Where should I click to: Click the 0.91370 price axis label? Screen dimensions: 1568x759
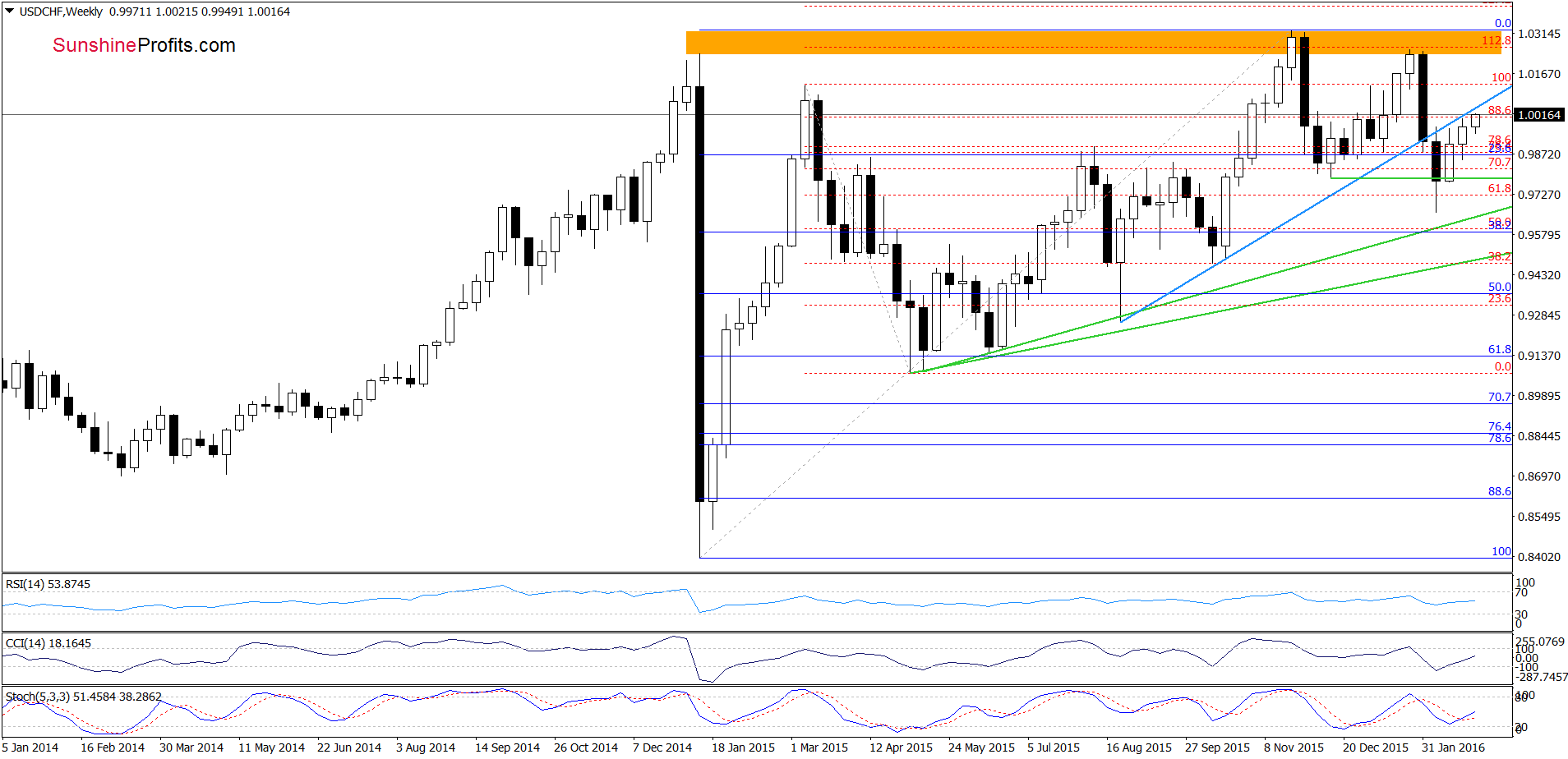click(1538, 356)
